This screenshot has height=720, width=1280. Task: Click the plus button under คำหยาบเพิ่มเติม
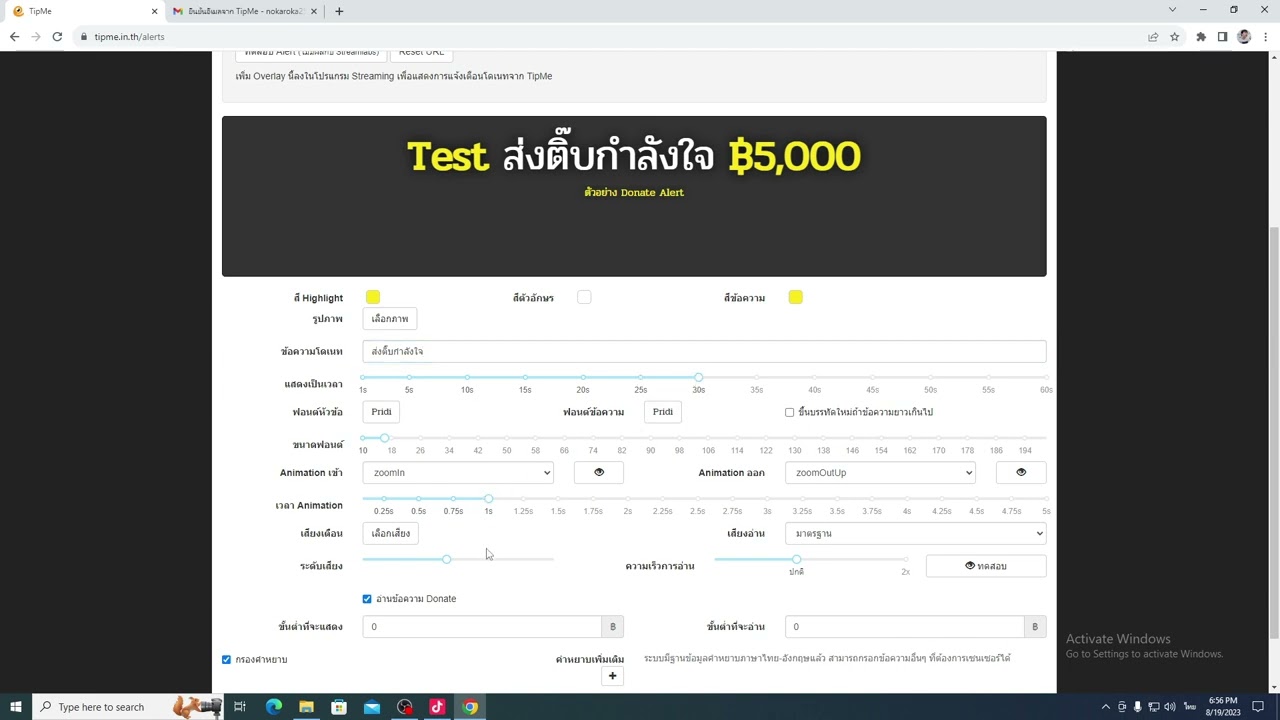612,677
